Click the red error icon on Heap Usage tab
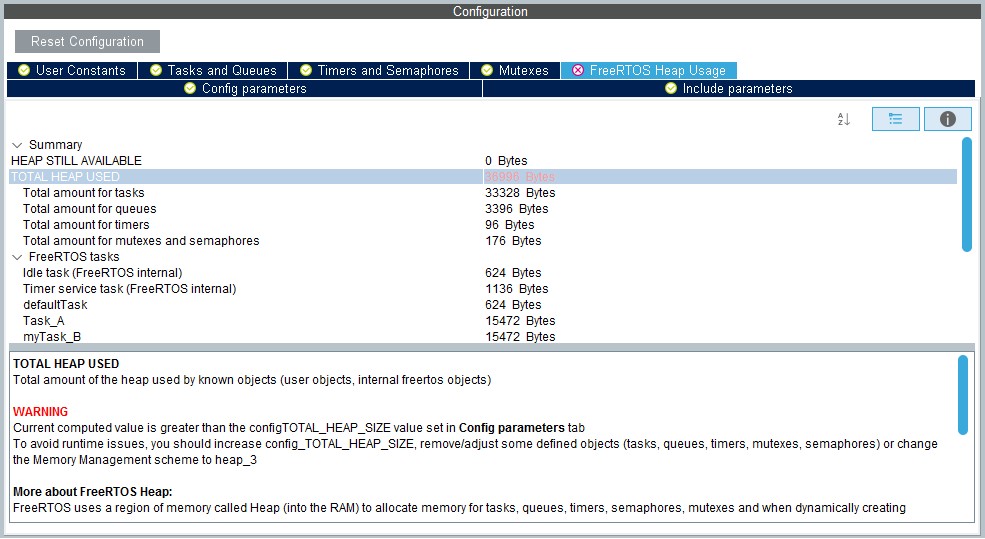985x539 pixels. (578, 70)
